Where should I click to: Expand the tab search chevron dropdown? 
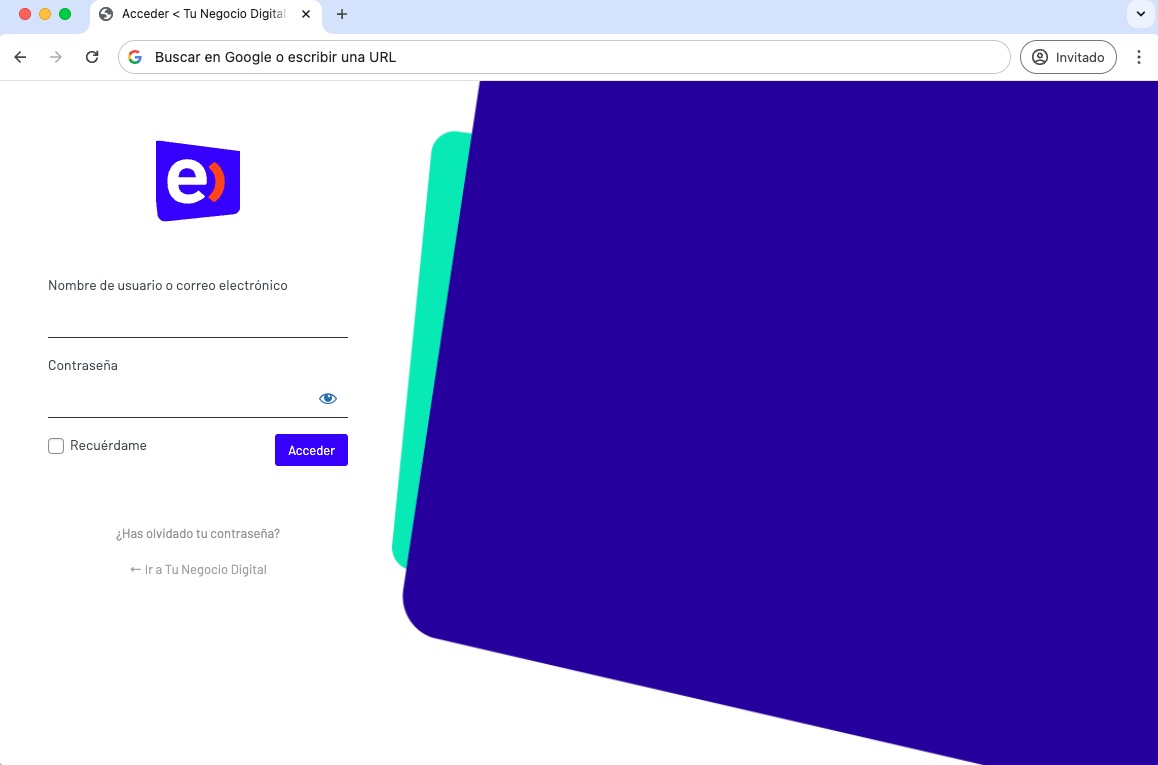pyautogui.click(x=1140, y=14)
